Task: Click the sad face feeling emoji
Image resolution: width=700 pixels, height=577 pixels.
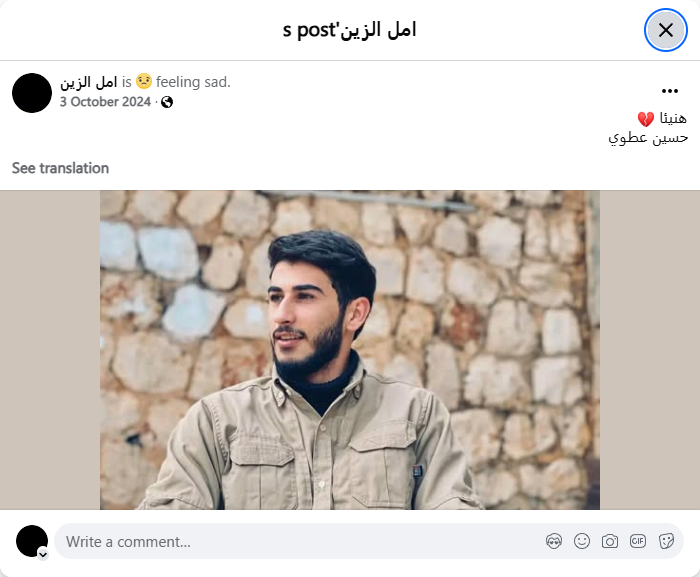Action: (144, 81)
